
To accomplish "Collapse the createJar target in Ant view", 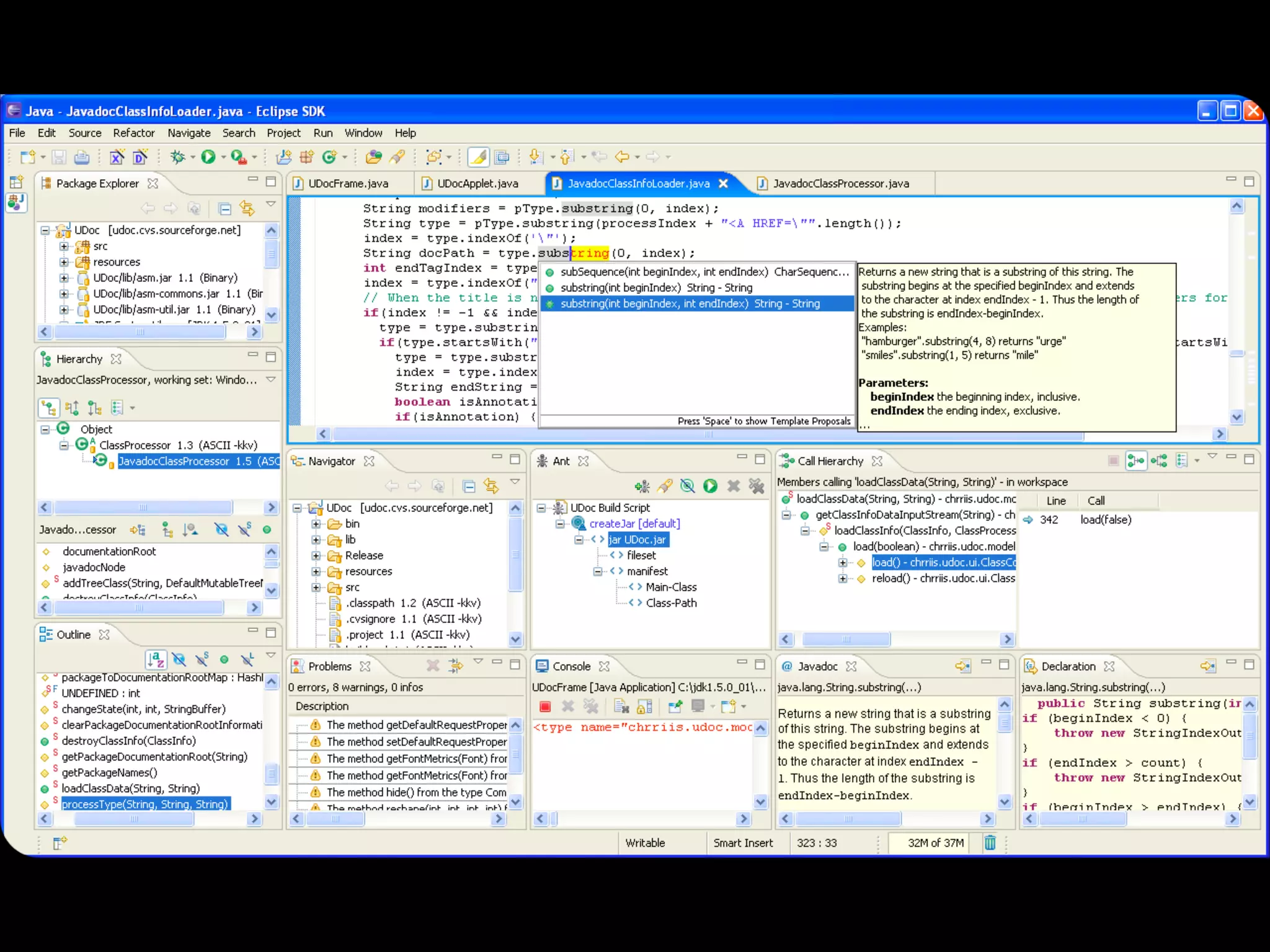I will point(560,524).
